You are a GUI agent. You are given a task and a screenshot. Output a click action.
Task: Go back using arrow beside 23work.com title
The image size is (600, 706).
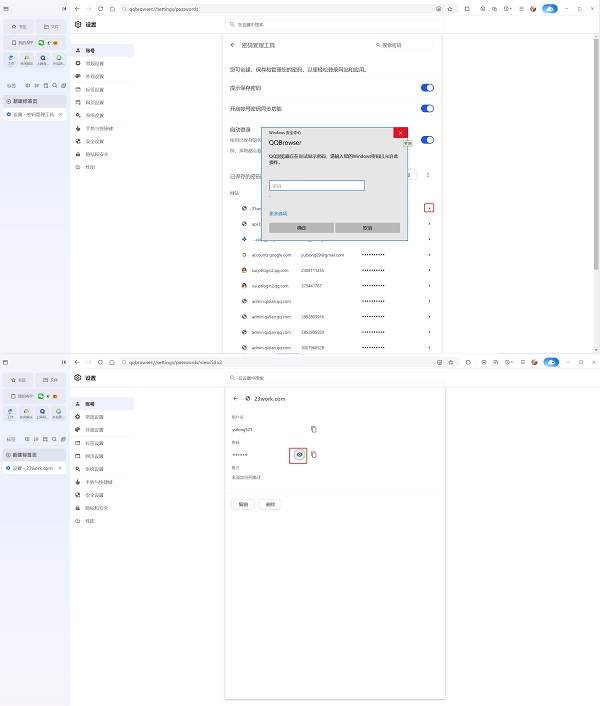(234, 398)
